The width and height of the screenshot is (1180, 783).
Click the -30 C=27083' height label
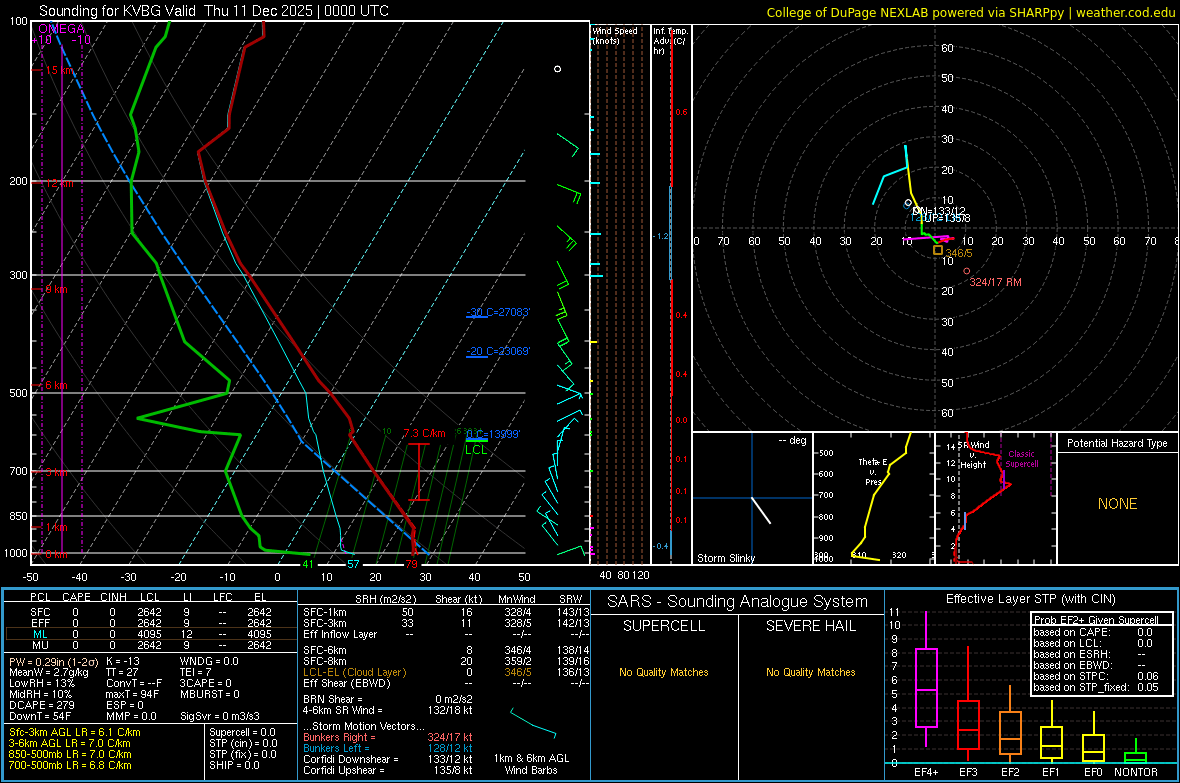point(498,312)
